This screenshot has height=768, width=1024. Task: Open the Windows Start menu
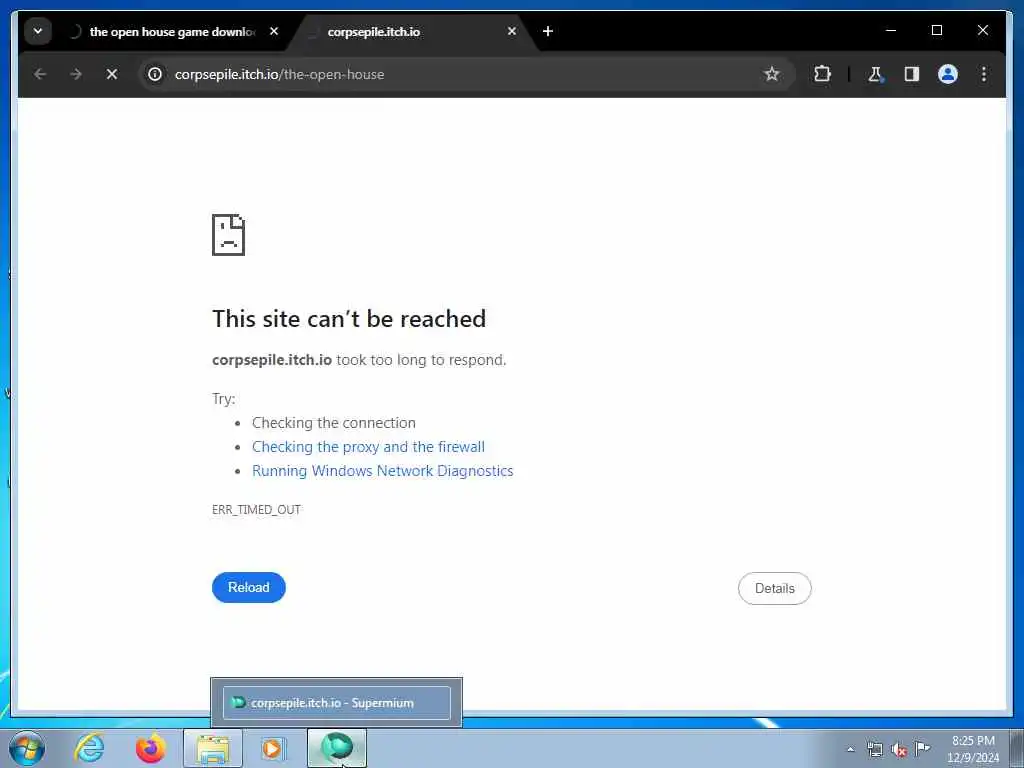pyautogui.click(x=27, y=748)
